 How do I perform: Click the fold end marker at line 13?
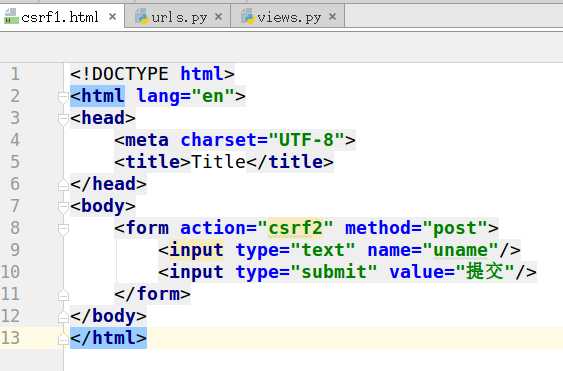pos(63,339)
